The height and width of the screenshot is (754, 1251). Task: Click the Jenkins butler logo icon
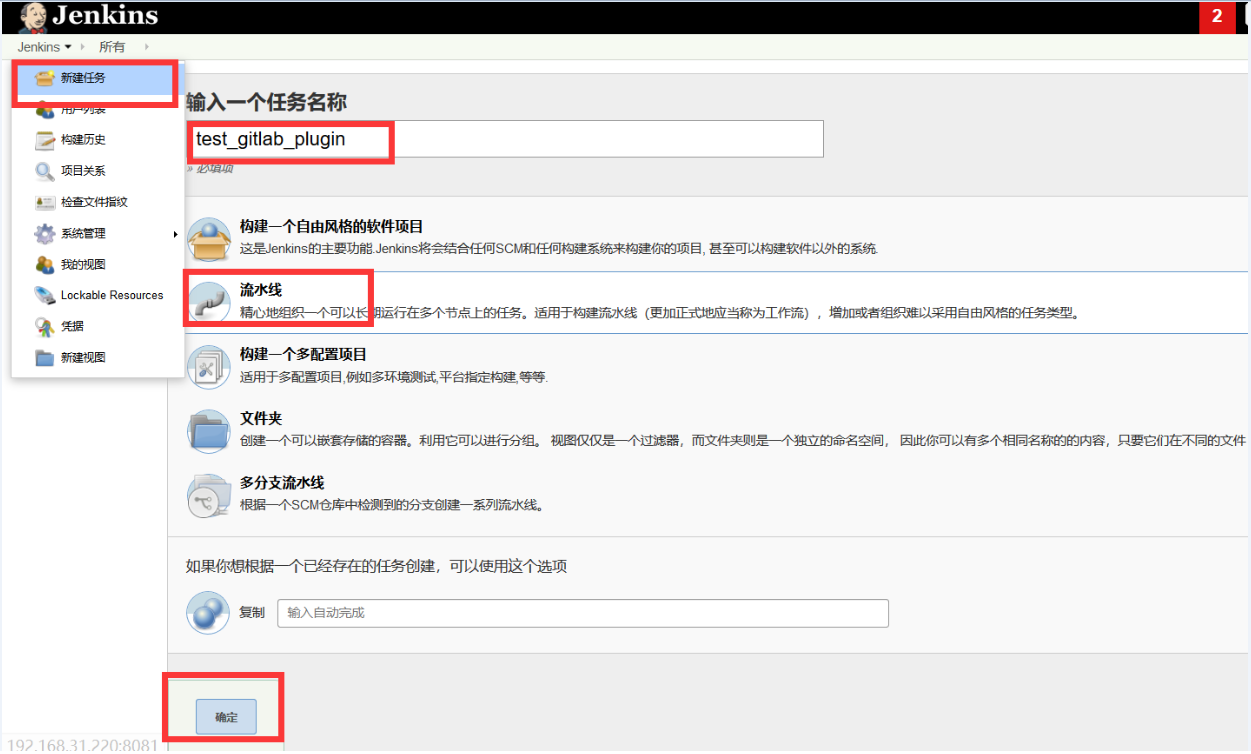(x=32, y=16)
